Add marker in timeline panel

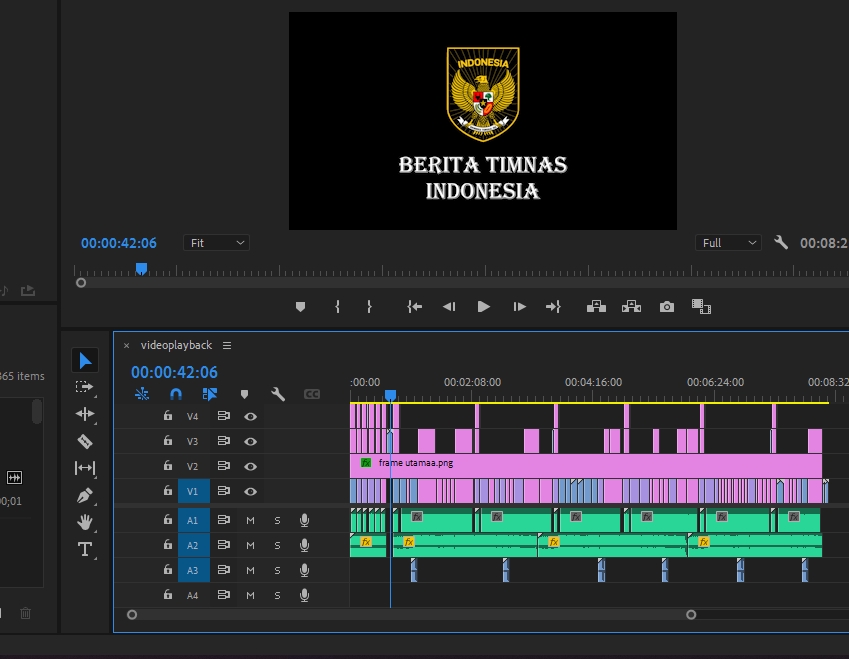point(244,394)
